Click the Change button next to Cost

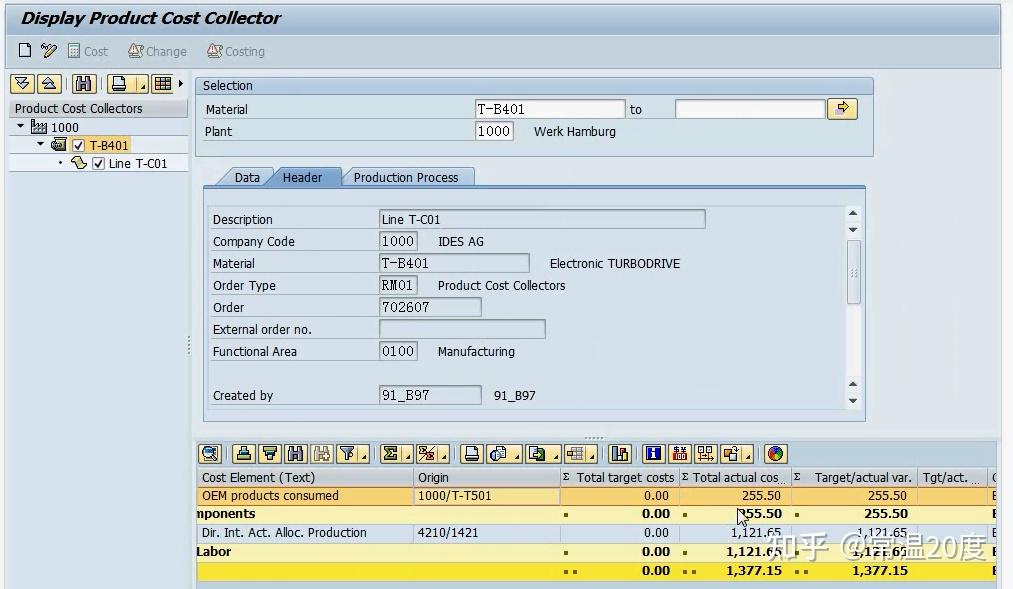point(157,51)
